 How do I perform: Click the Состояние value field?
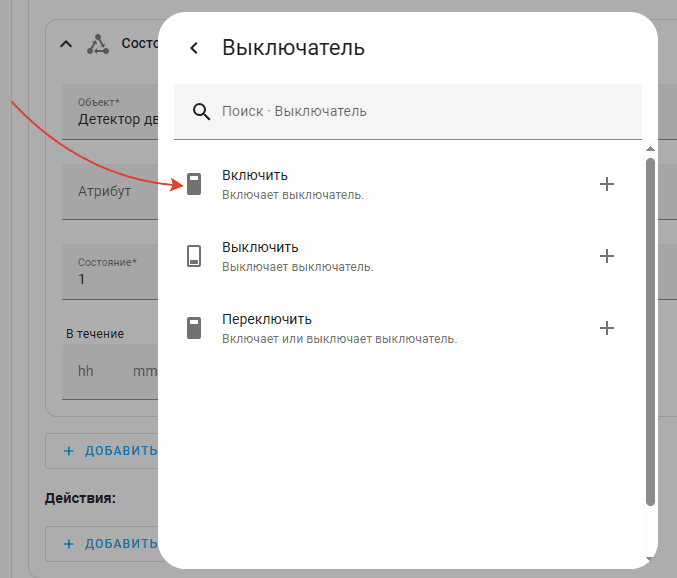pyautogui.click(x=110, y=271)
